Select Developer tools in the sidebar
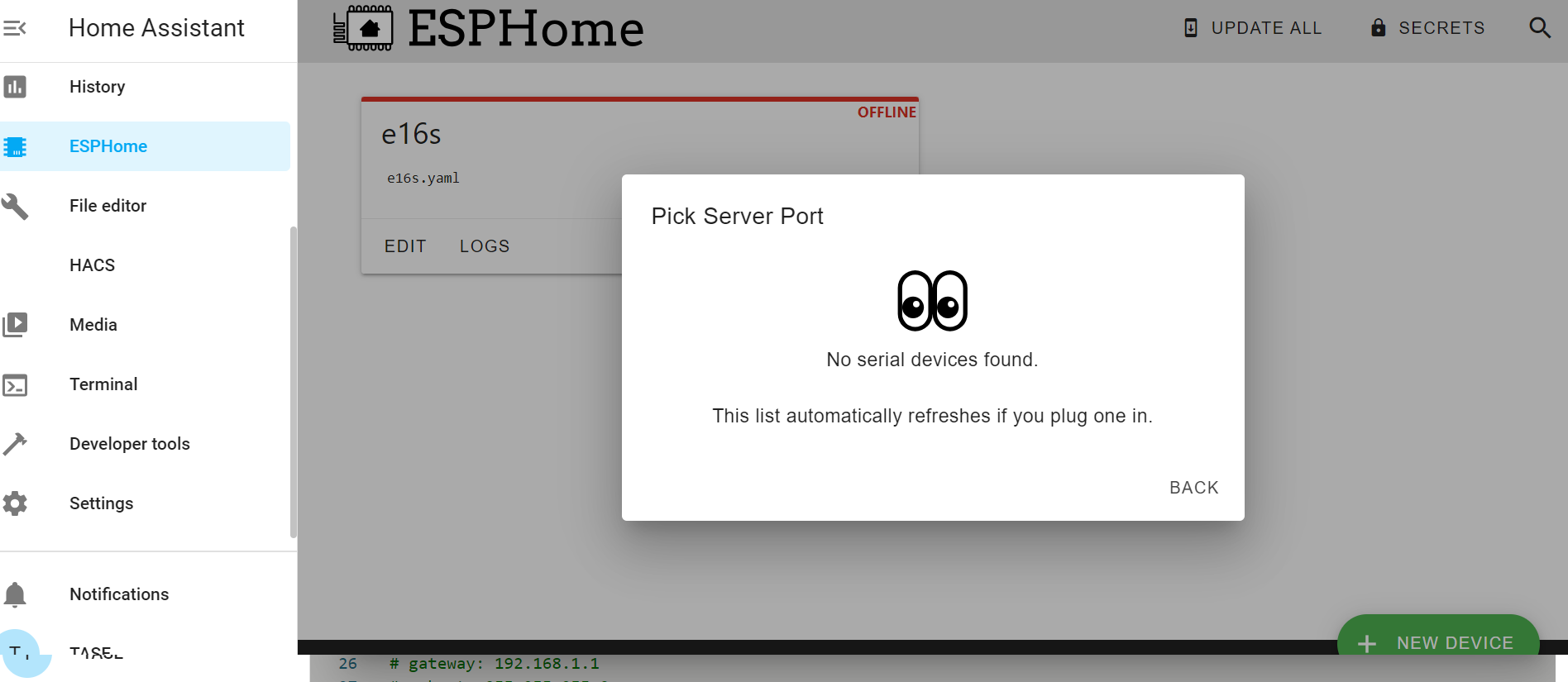 [x=130, y=444]
